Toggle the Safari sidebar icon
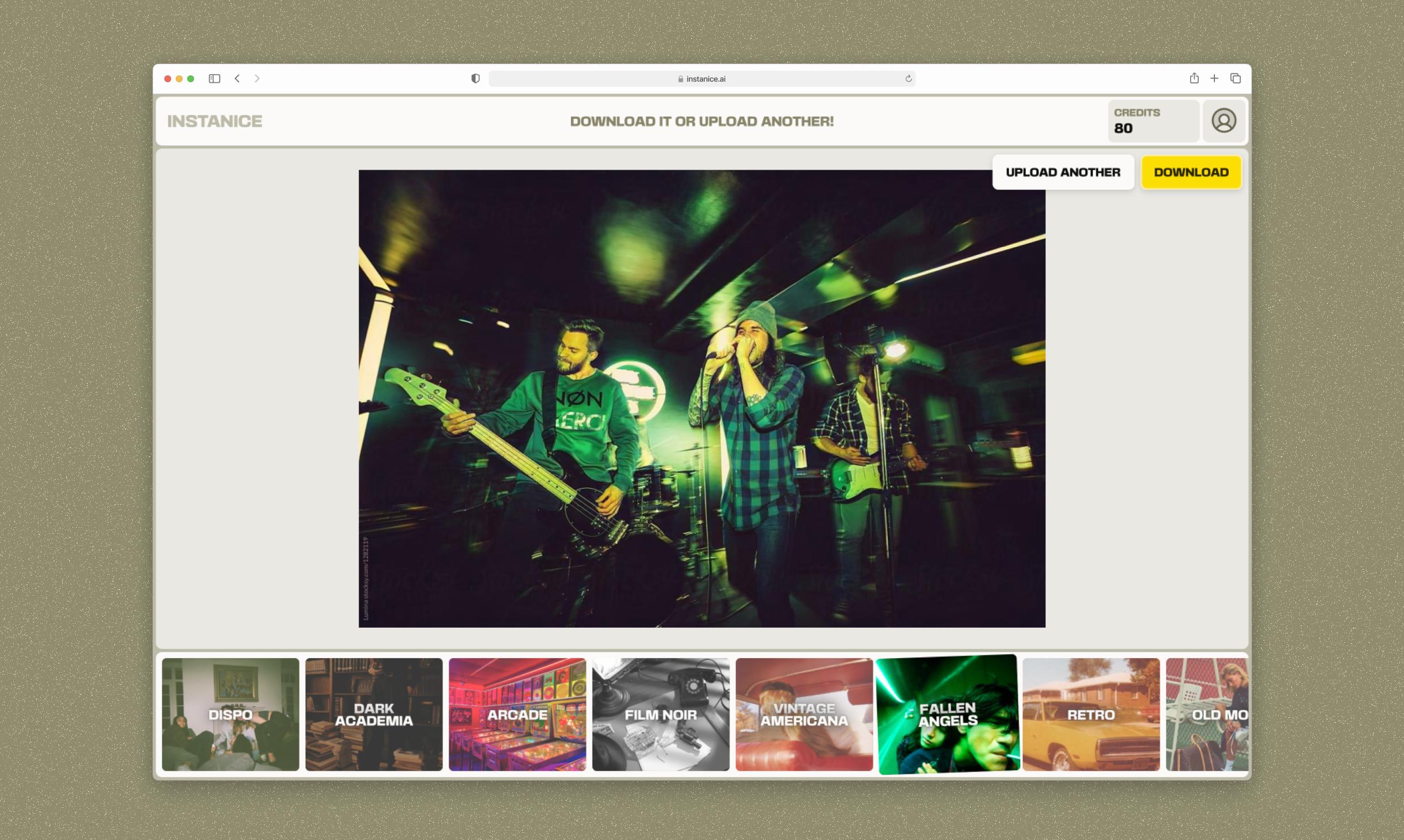 pos(214,78)
